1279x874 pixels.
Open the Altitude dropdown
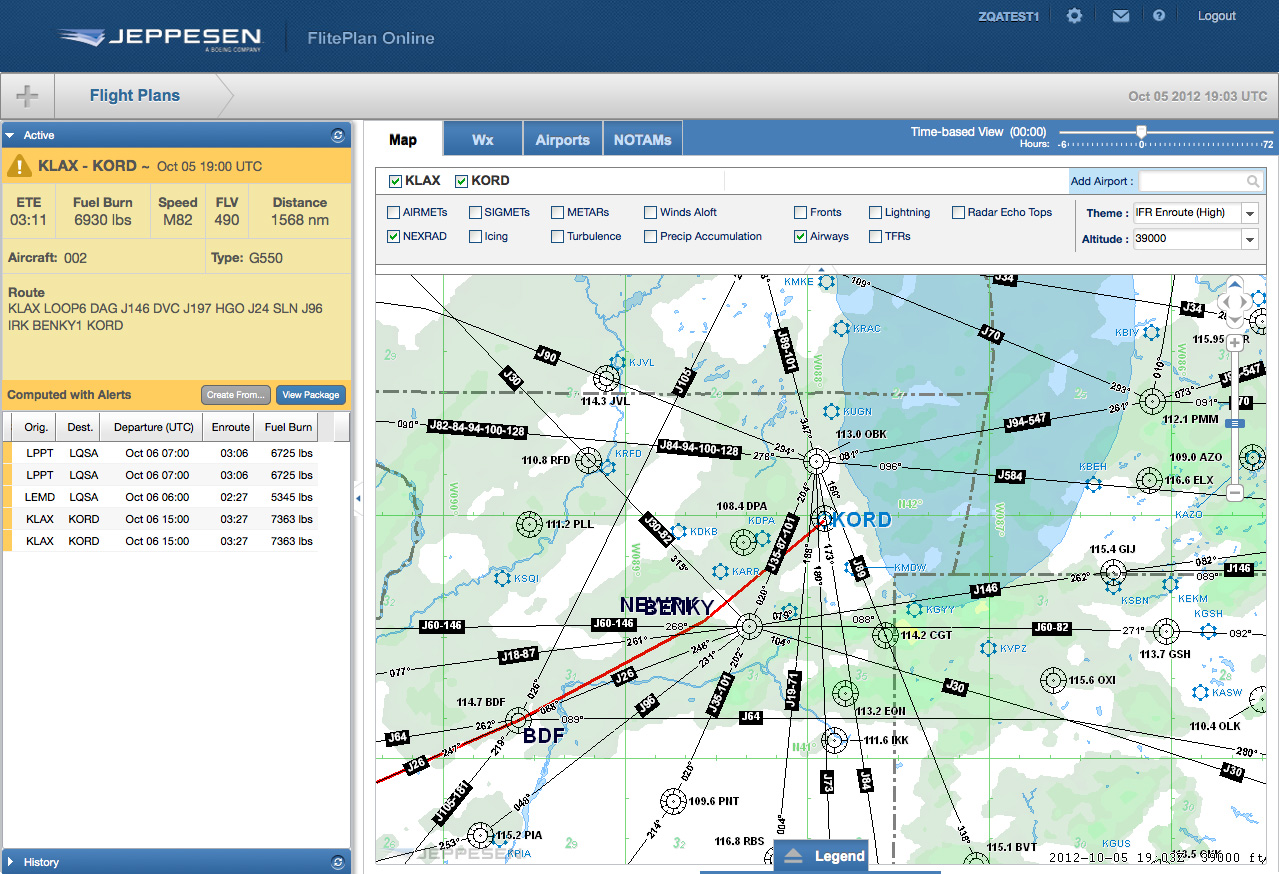tap(1250, 239)
